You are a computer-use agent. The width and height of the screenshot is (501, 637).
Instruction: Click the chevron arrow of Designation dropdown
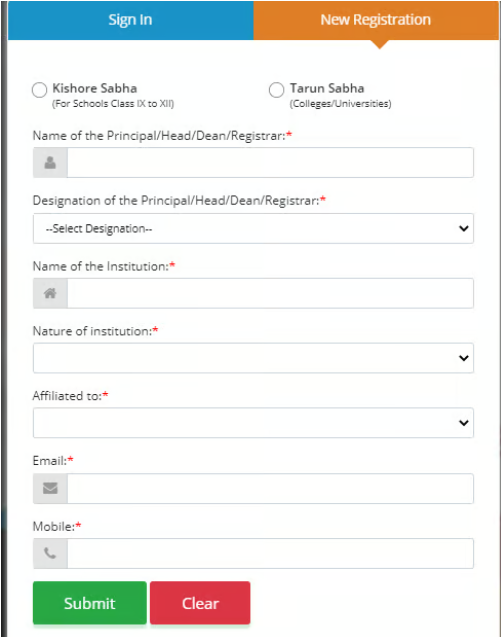(x=464, y=228)
